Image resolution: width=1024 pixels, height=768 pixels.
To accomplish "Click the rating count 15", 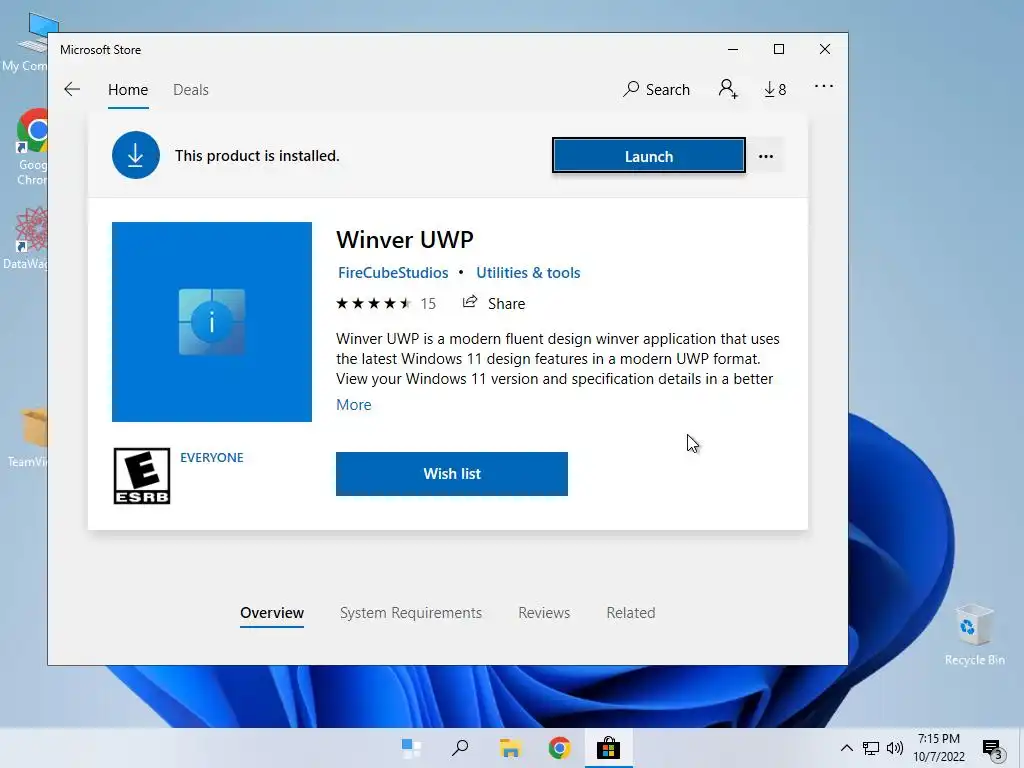I will pos(428,304).
